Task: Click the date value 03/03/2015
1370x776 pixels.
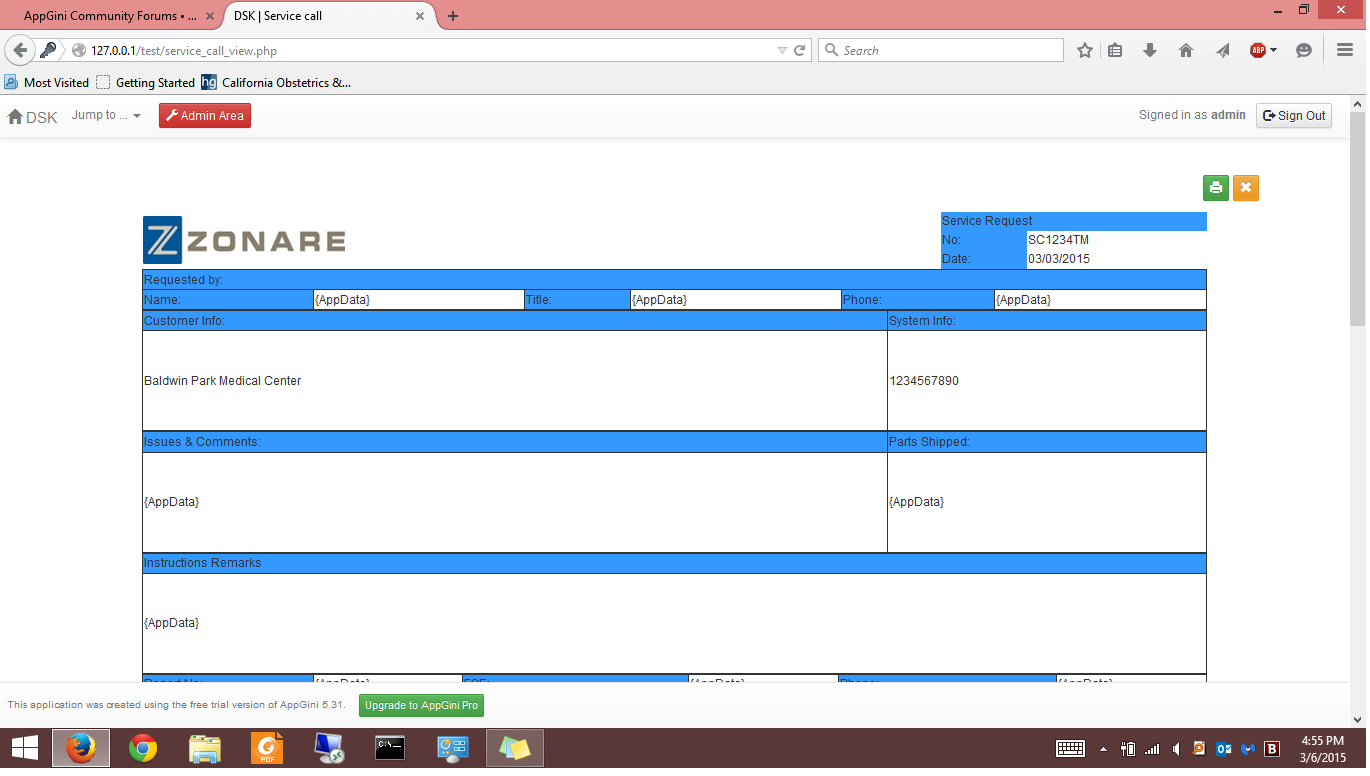Action: (1059, 259)
